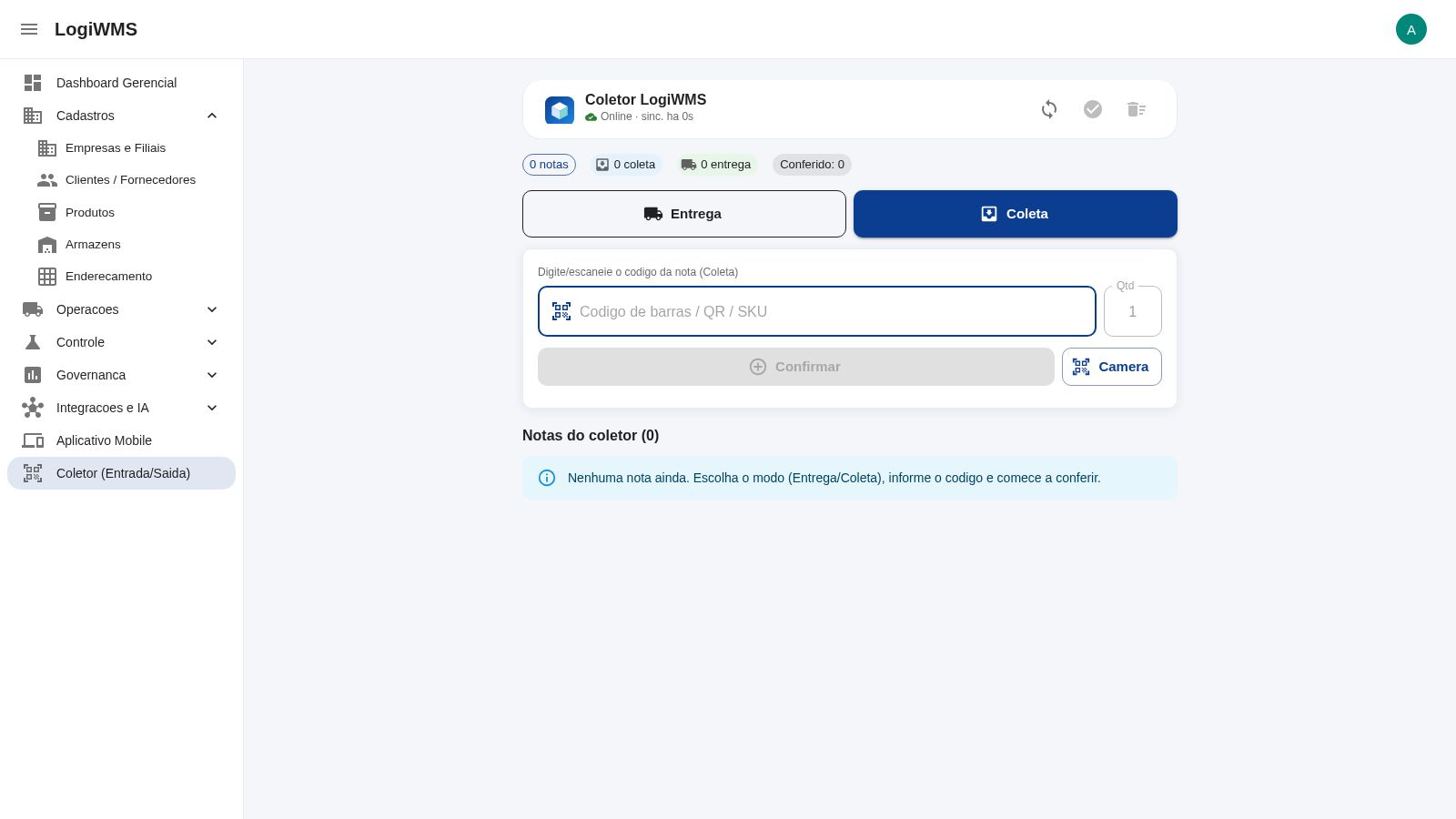Open the hamburger menu icon
The width and height of the screenshot is (1456, 819).
click(29, 29)
